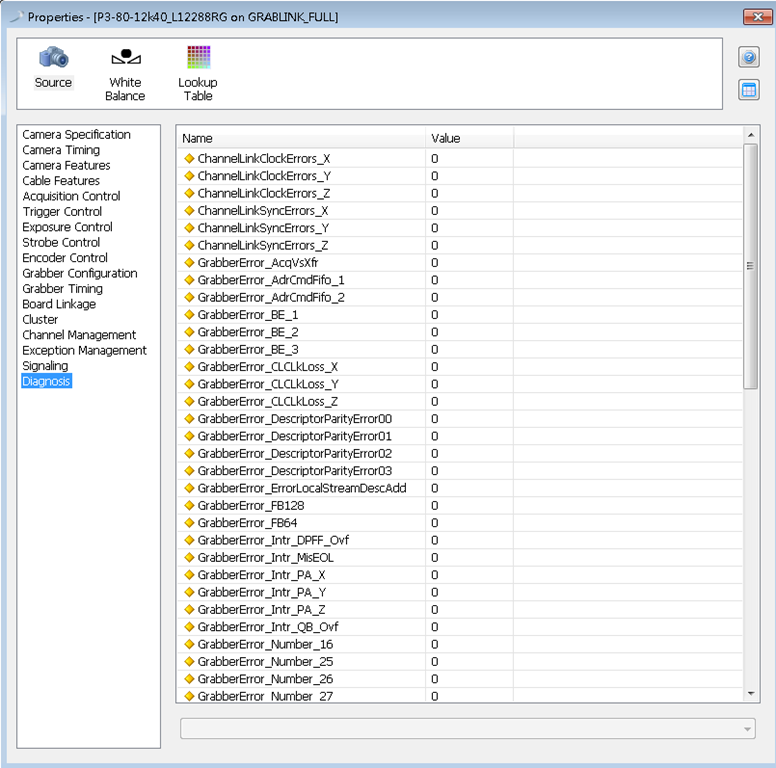Select the GrabberError_Intr_PA_X row

tap(460, 575)
